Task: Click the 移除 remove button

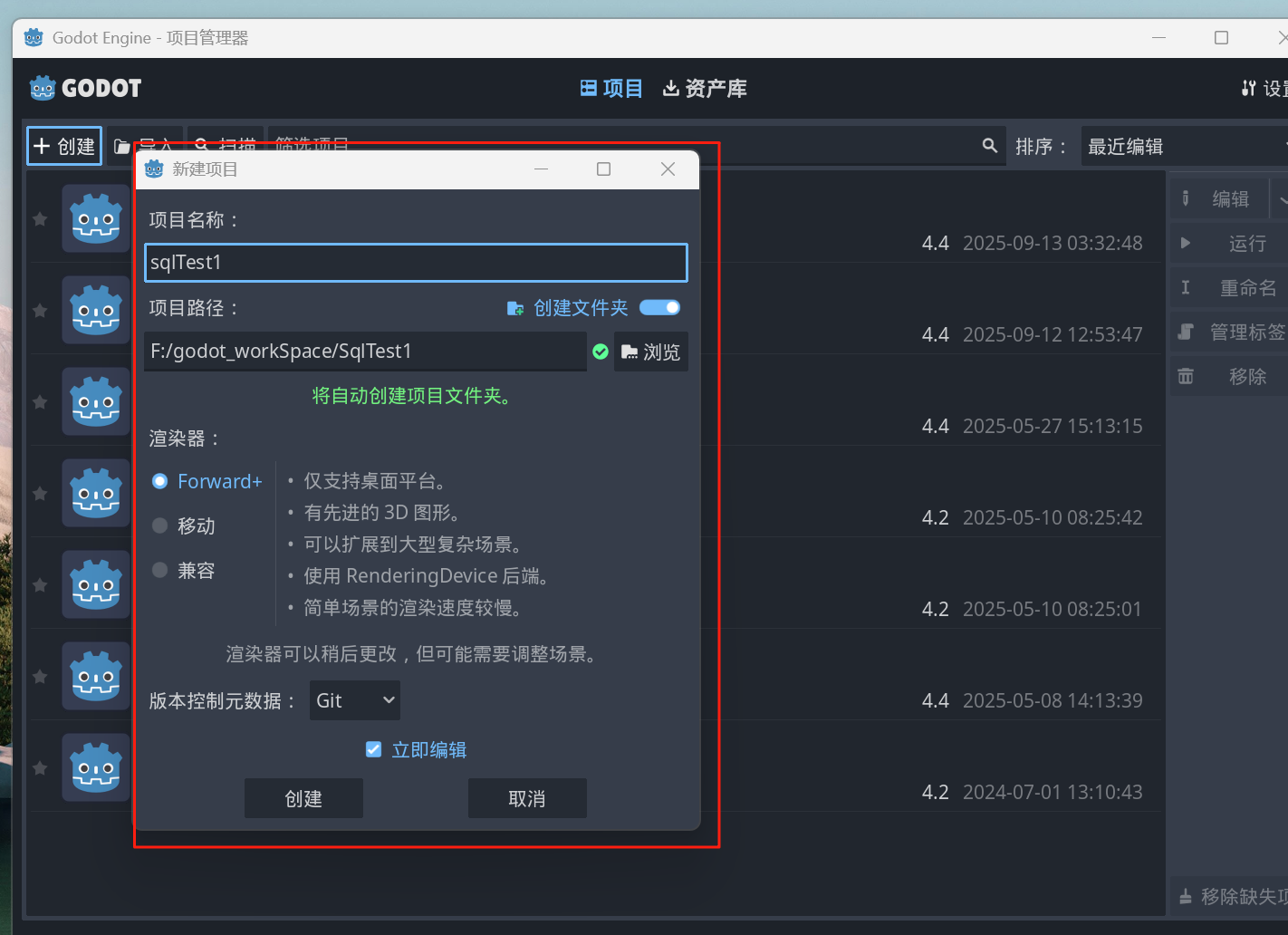Action: 1228,377
